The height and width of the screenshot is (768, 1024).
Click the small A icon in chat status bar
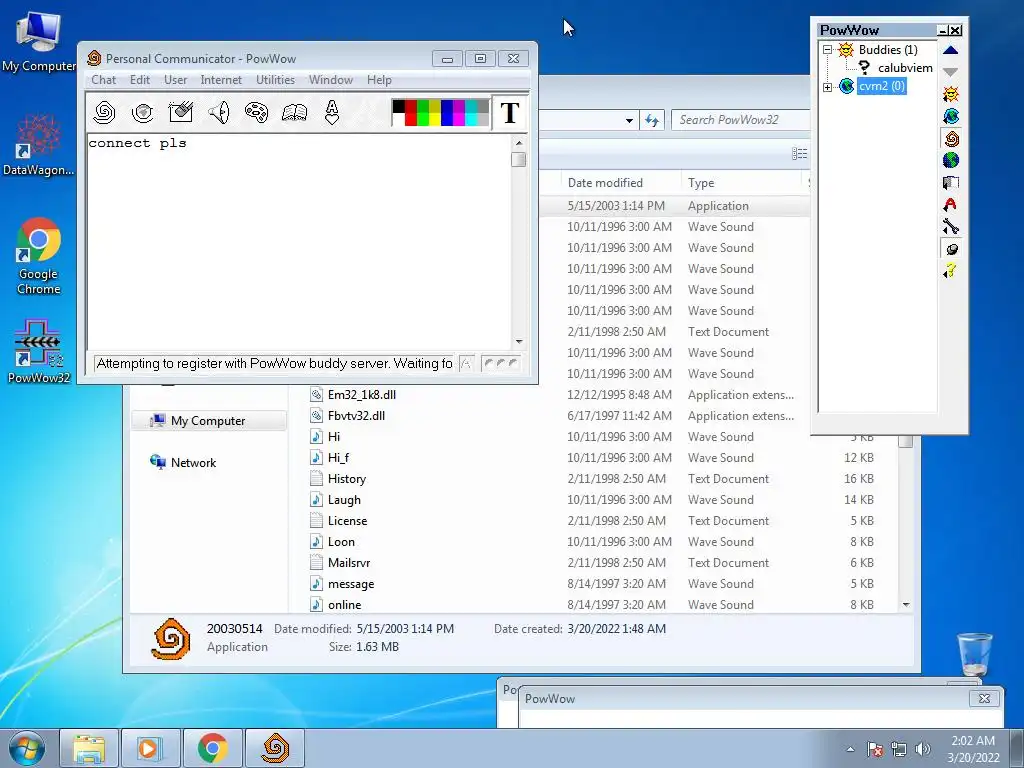coord(466,364)
